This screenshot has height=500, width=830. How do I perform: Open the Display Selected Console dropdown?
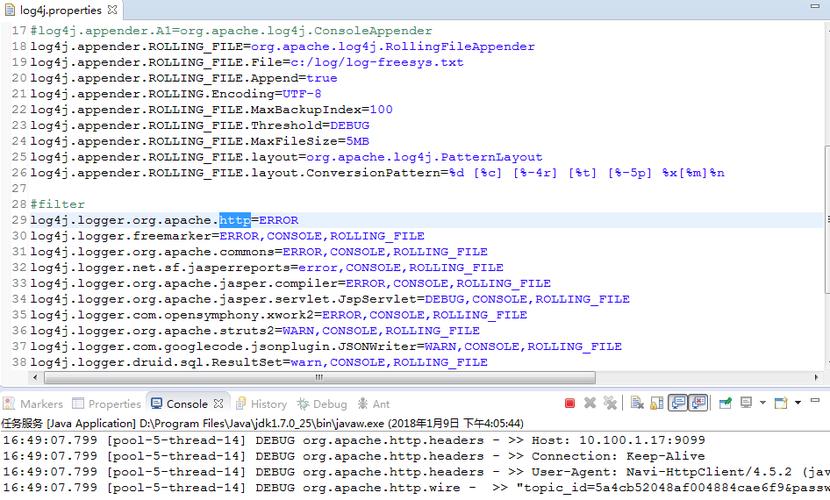(762, 403)
